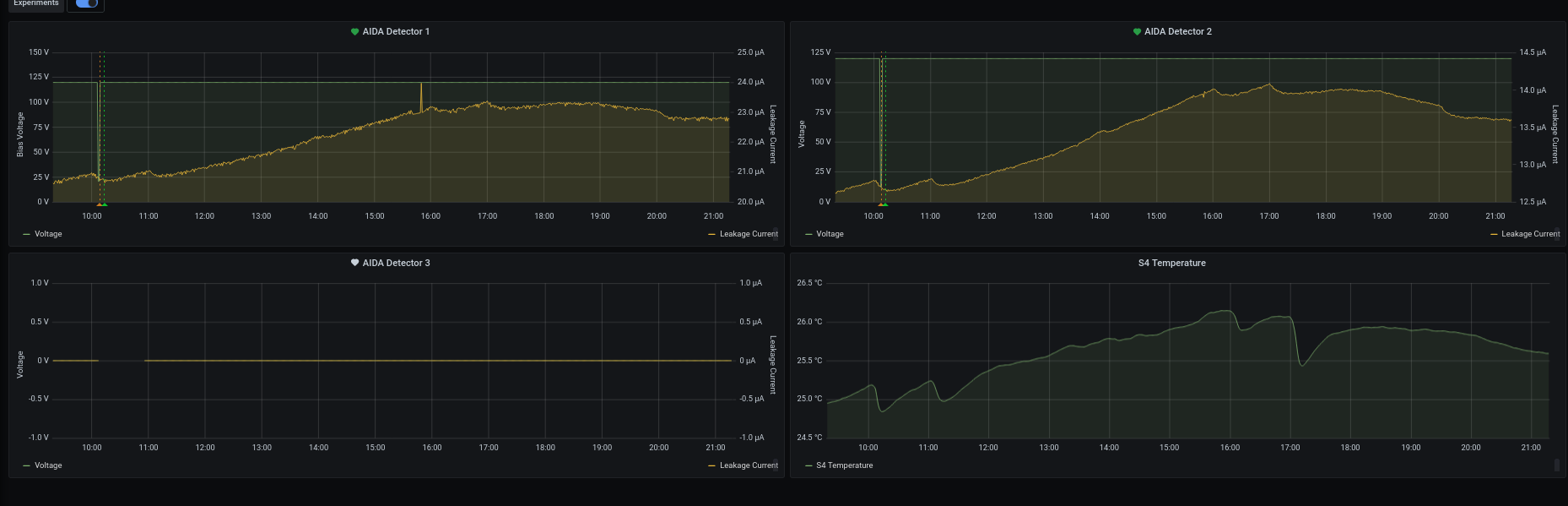Open the AIDA Detector 1 panel title menu
Image resolution: width=1568 pixels, height=506 pixels.
click(x=396, y=31)
